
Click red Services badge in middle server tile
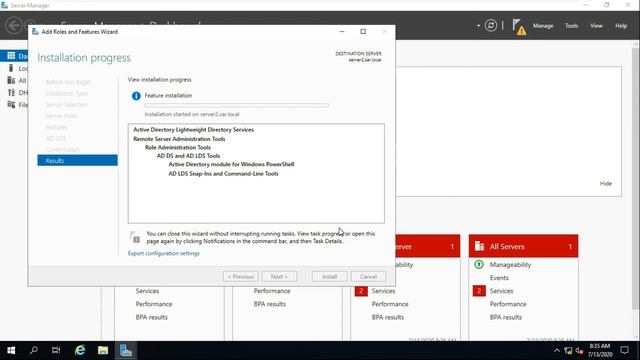(361, 291)
